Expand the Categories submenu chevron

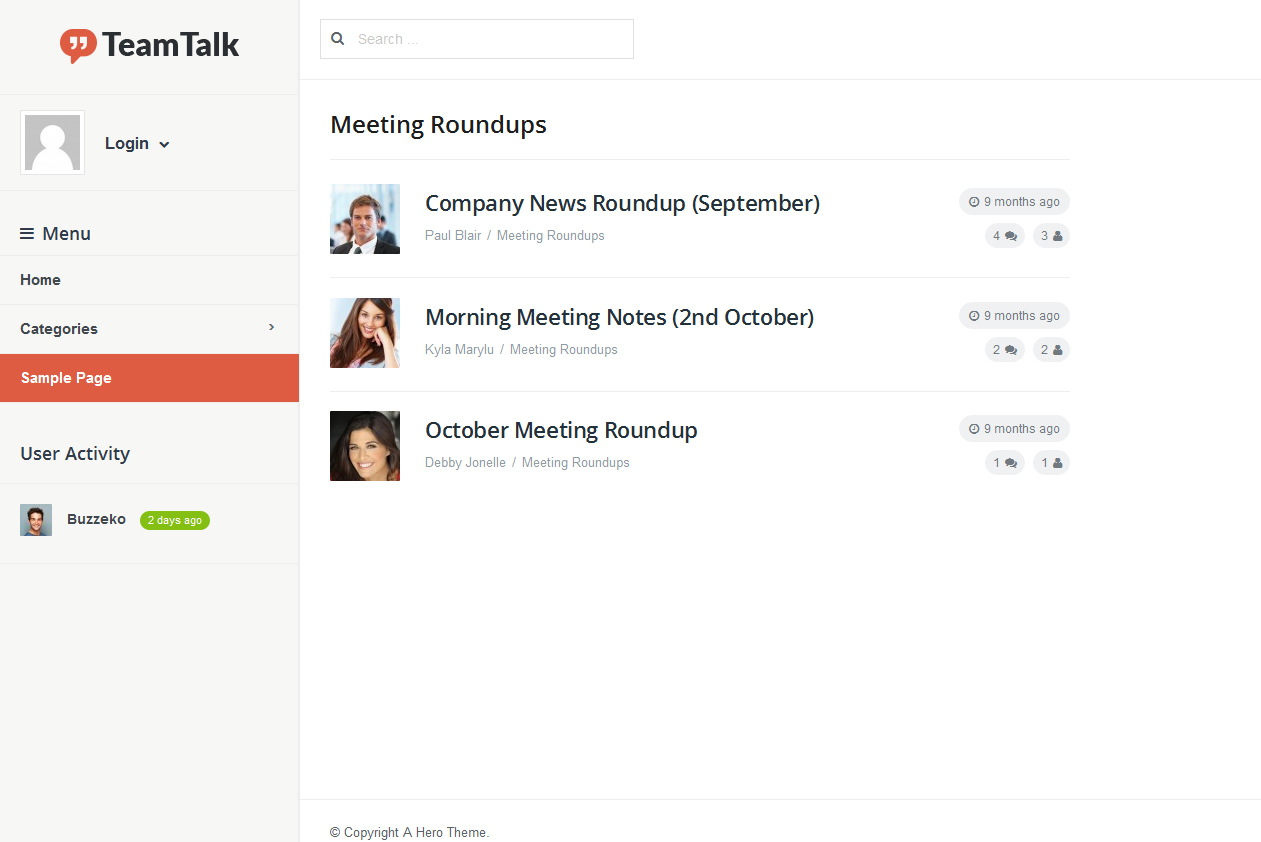(271, 327)
